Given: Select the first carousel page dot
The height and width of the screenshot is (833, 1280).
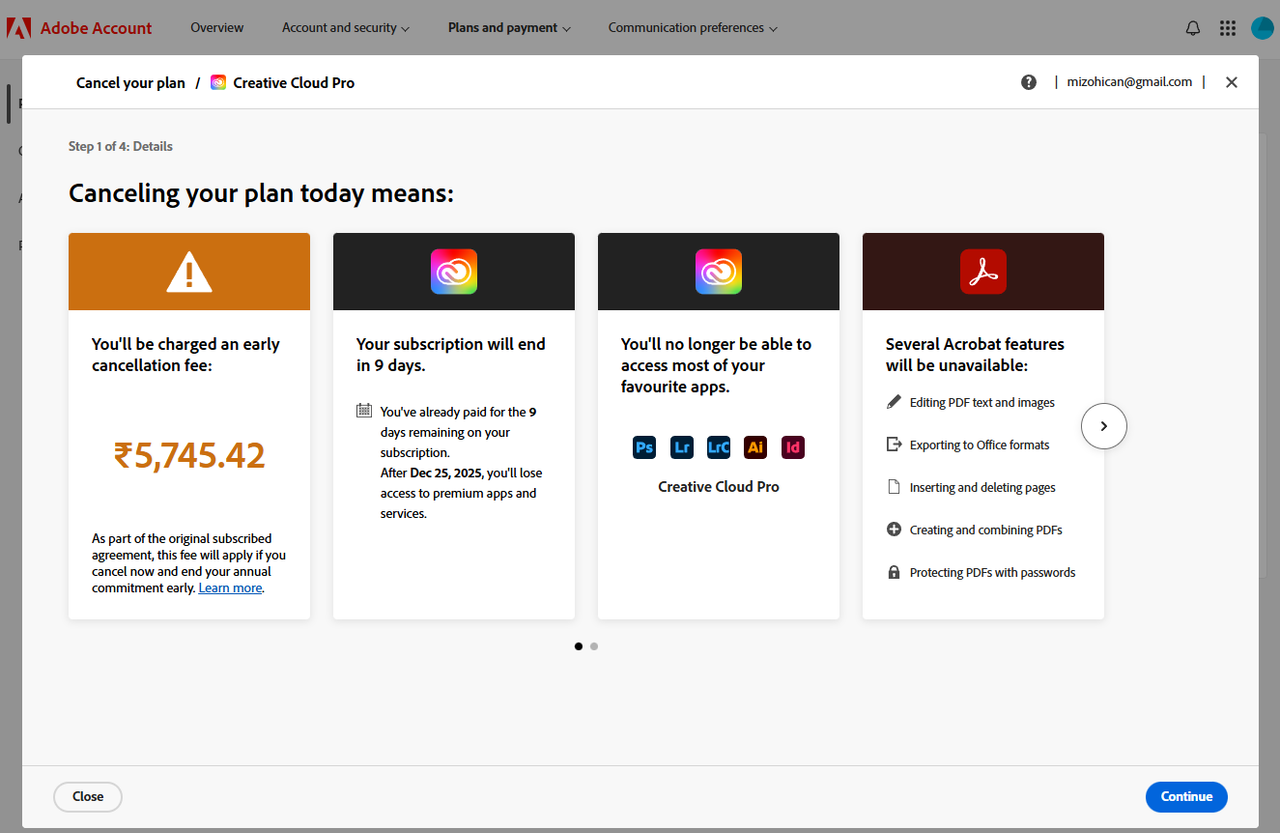Looking at the screenshot, I should pos(579,646).
